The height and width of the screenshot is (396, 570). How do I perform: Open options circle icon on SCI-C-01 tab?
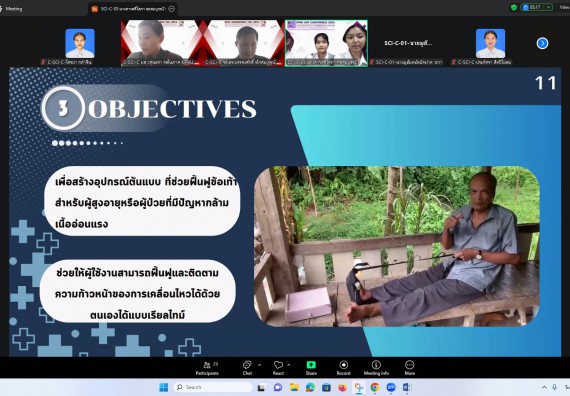(x=172, y=9)
